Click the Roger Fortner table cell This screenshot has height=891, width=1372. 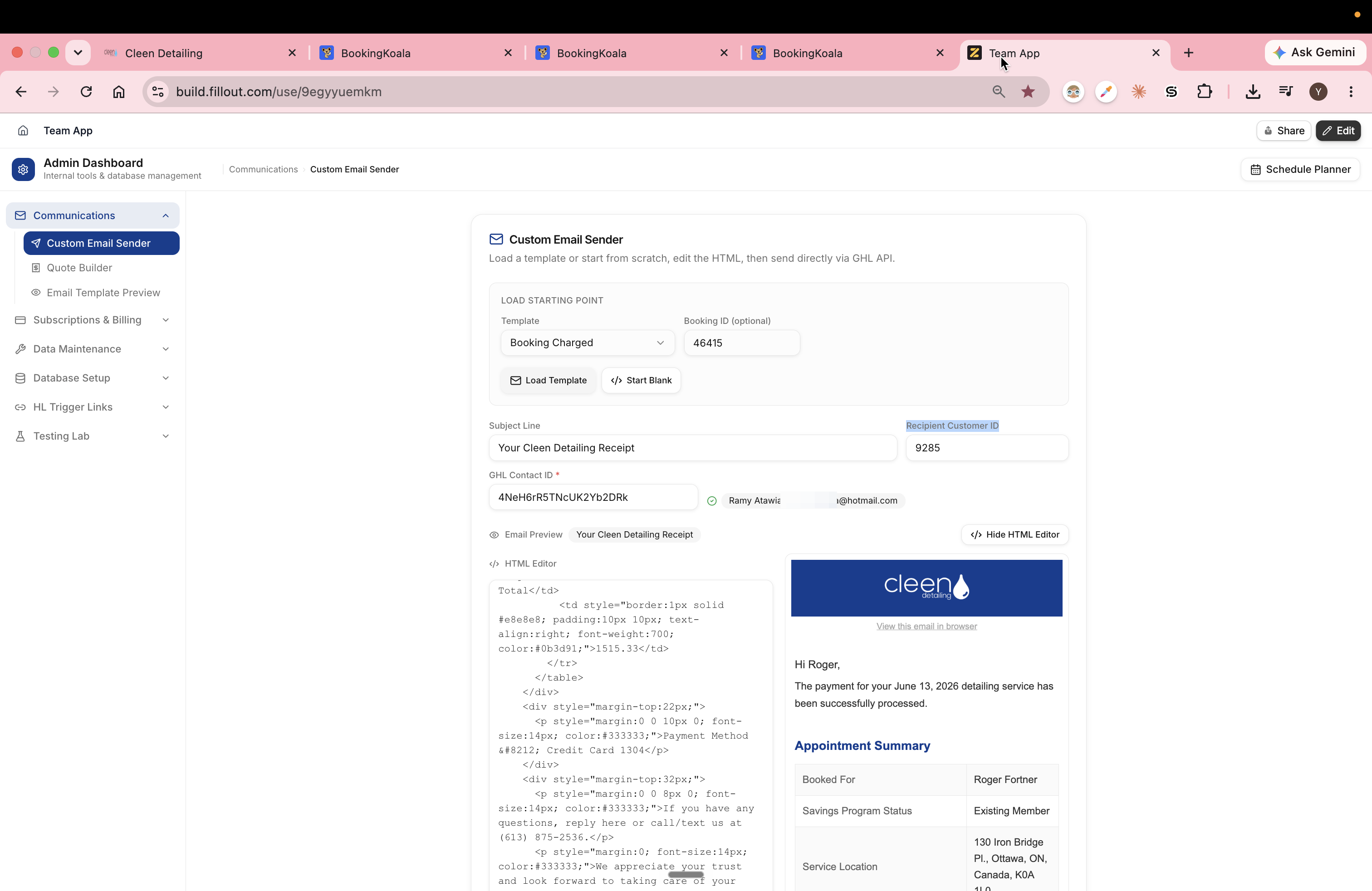click(x=1012, y=780)
